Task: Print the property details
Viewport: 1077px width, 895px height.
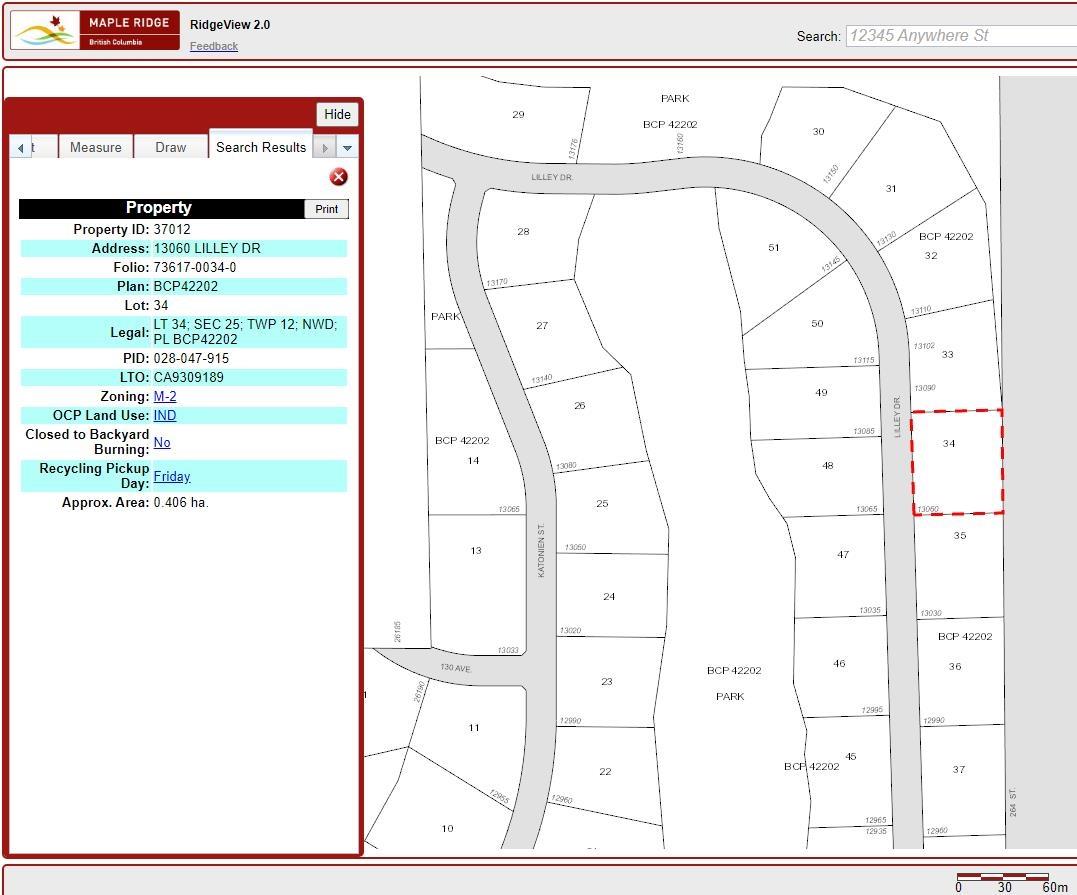Action: tap(326, 209)
